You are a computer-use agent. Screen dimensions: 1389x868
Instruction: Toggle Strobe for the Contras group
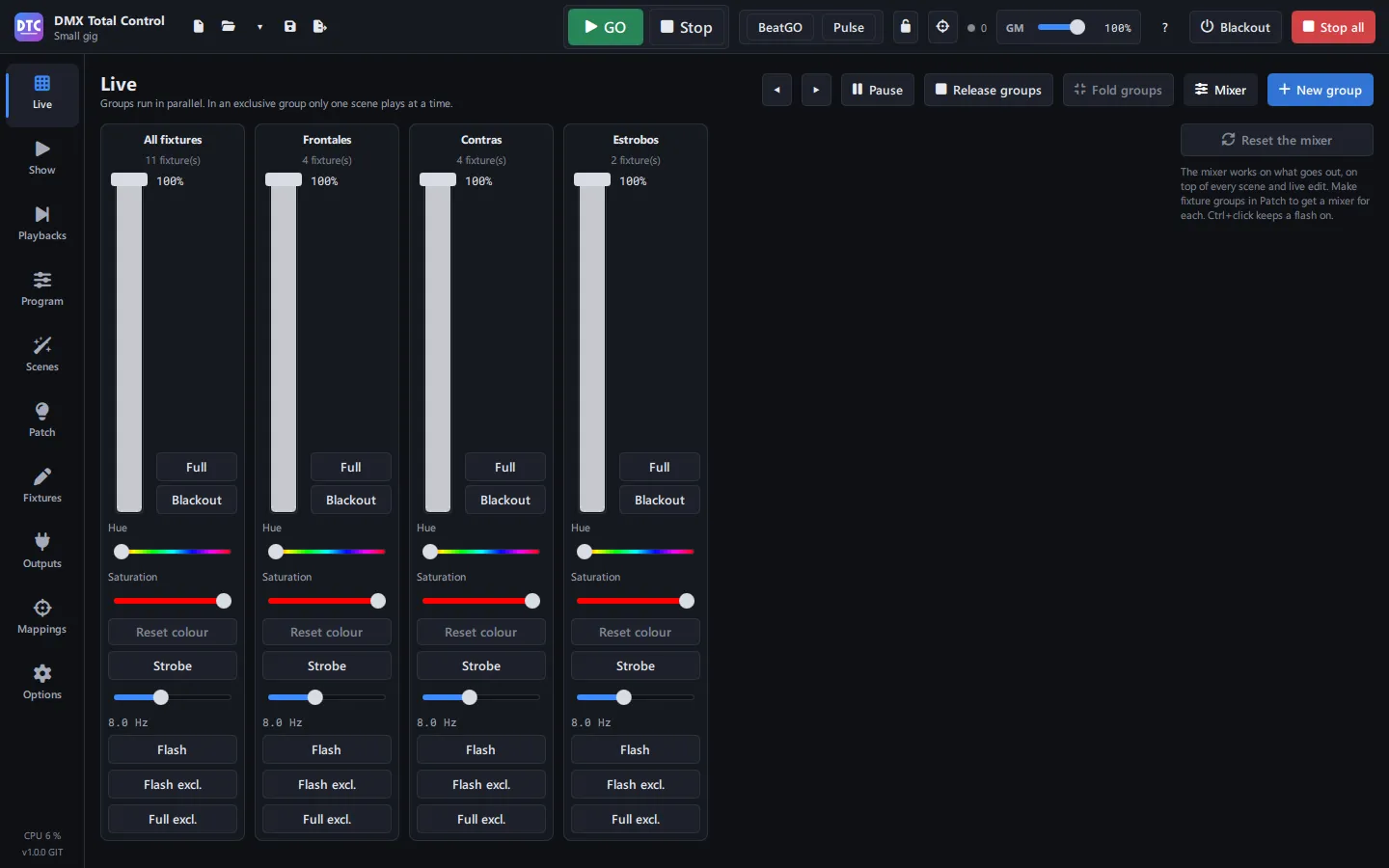tap(481, 665)
